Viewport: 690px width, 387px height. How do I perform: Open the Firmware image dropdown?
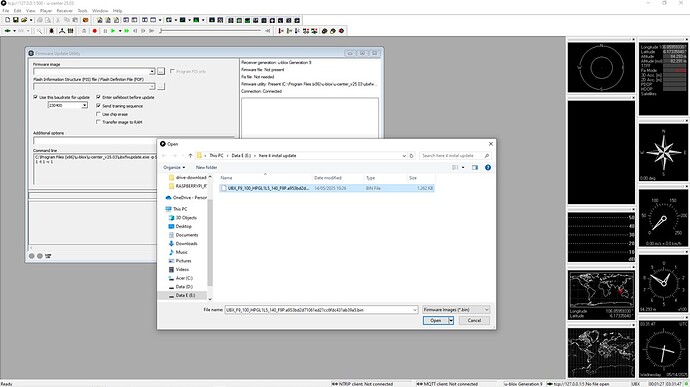(152, 71)
